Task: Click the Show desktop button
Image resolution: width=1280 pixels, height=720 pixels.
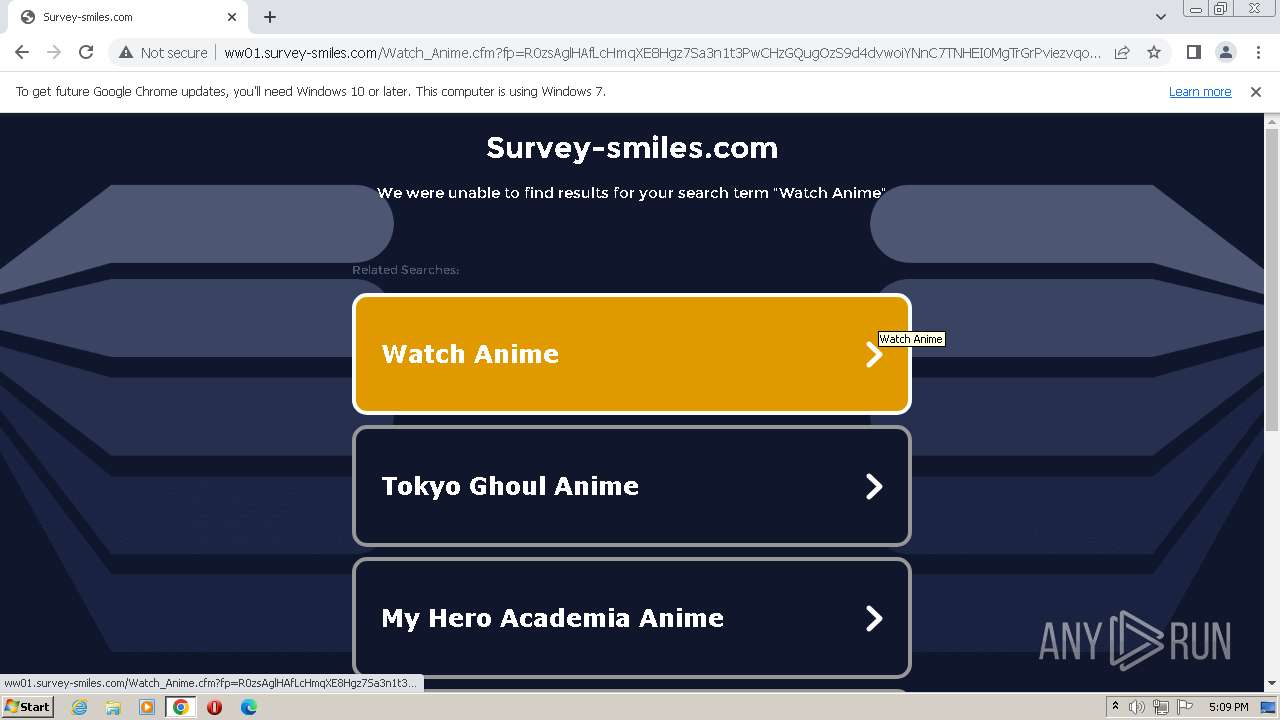Action: 1268,707
